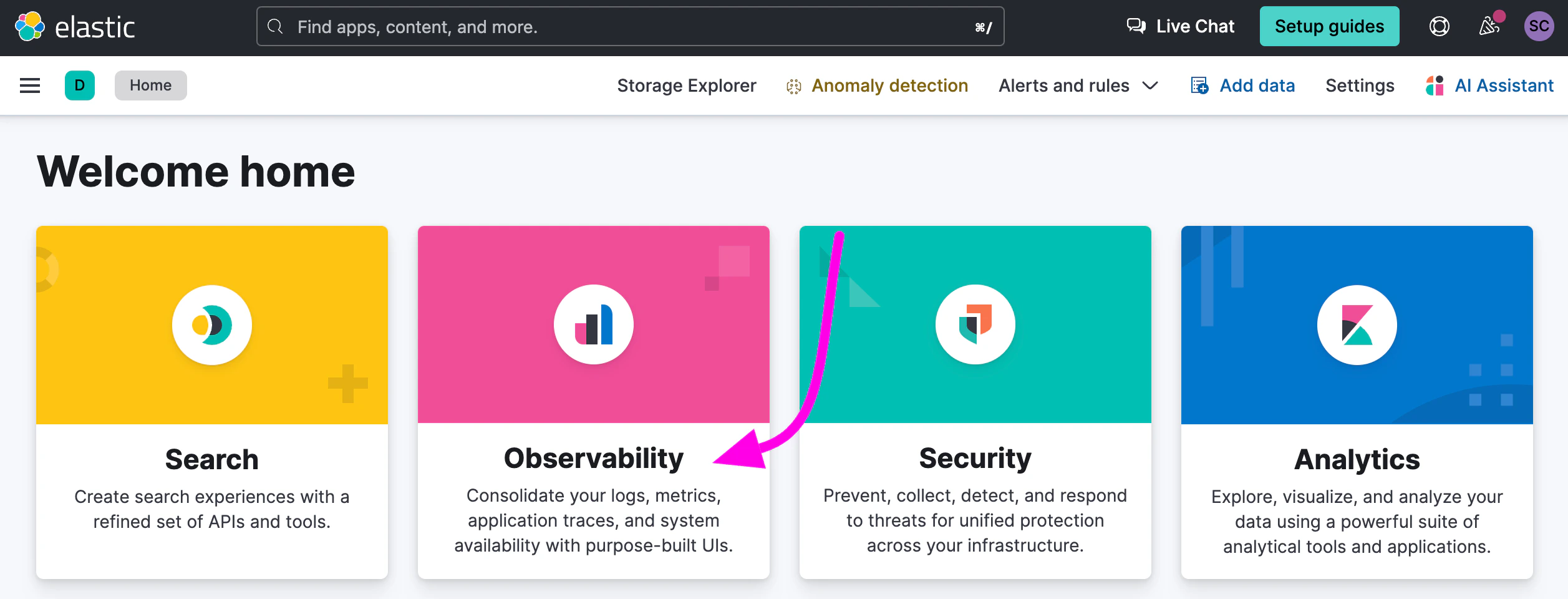Expand the main navigation hamburger menu
The width and height of the screenshot is (1568, 599).
29,85
